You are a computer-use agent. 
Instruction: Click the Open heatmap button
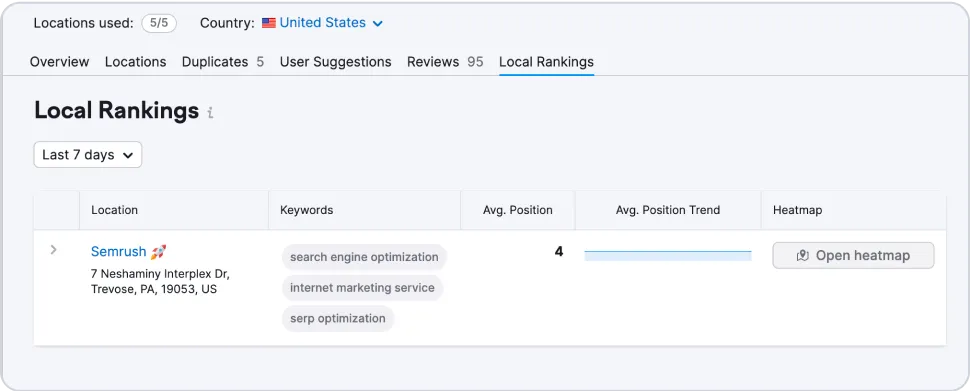853,256
